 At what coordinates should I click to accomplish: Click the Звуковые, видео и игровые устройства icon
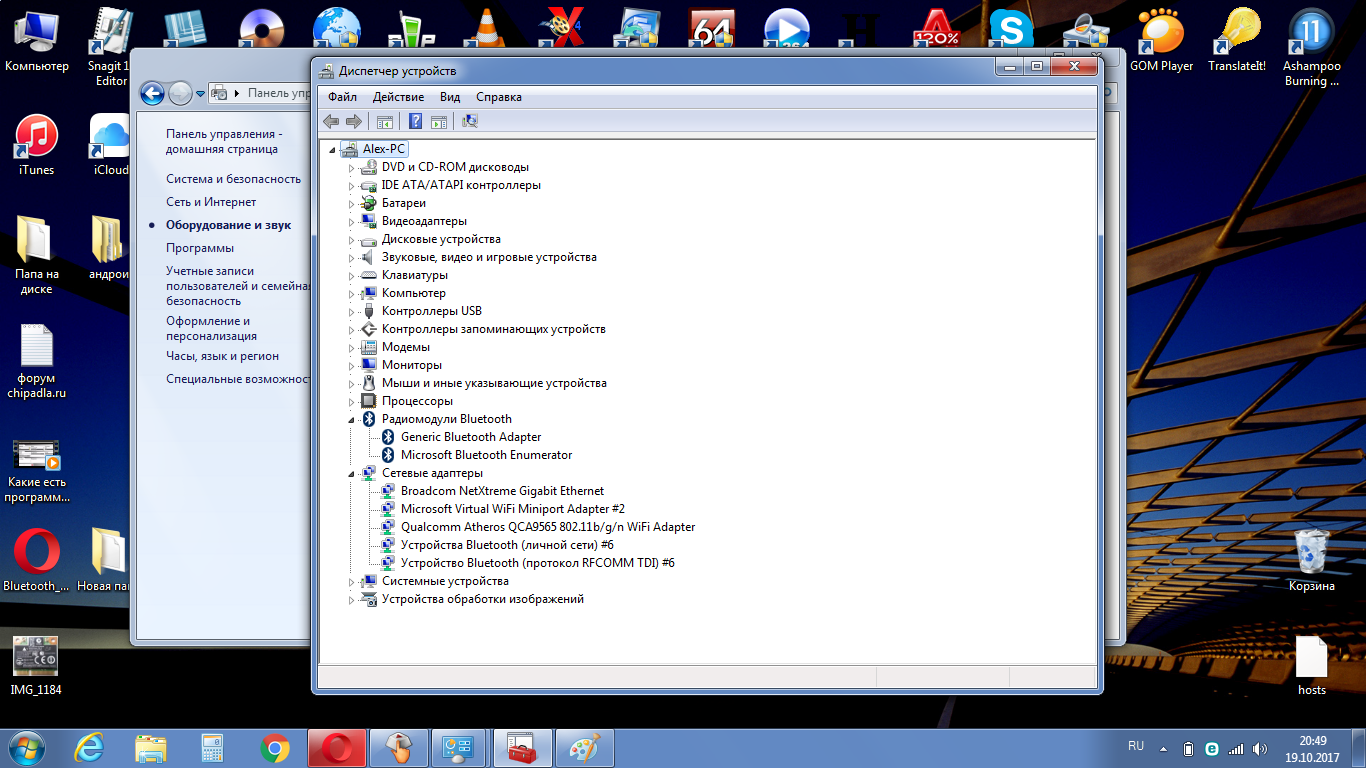368,257
